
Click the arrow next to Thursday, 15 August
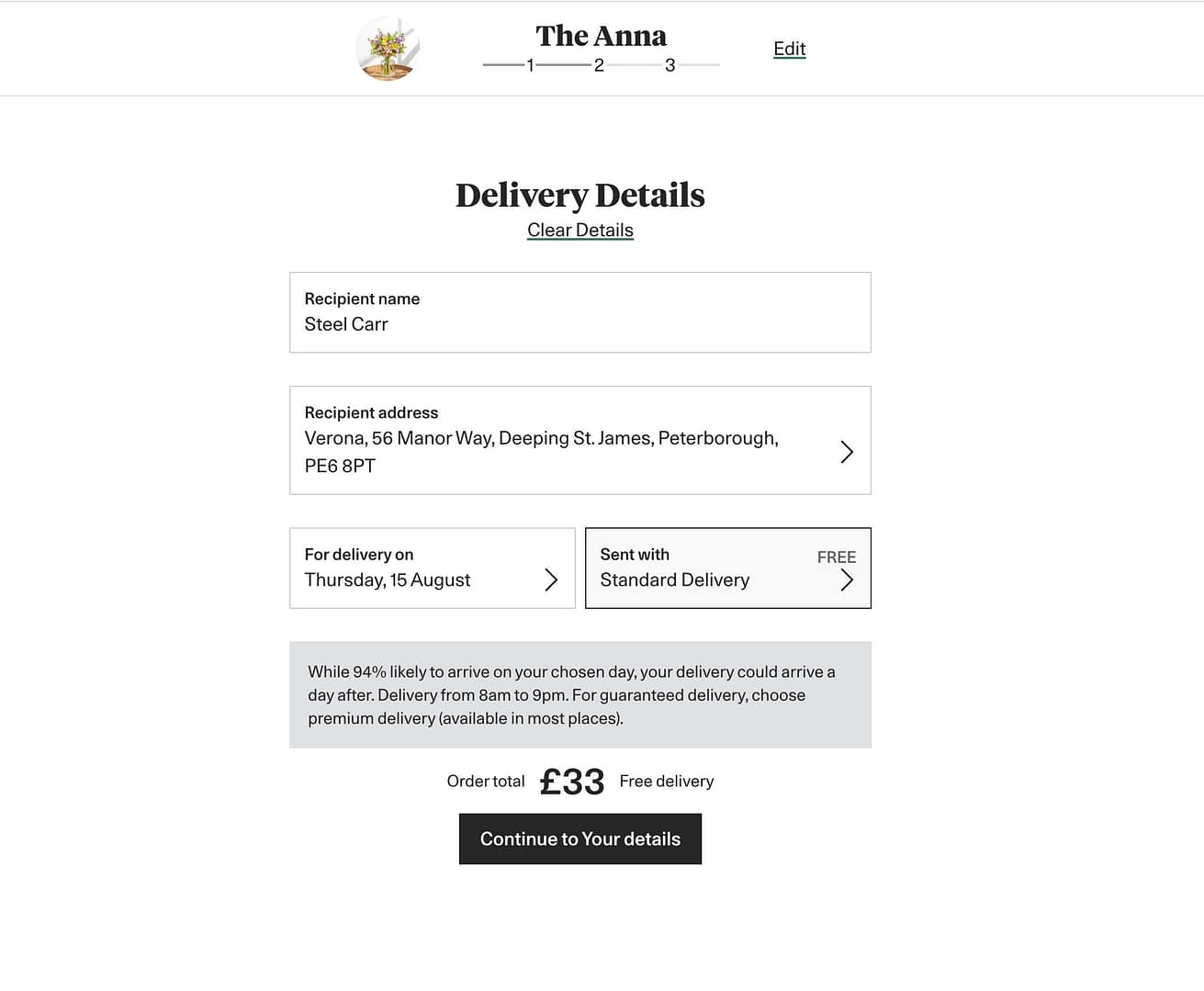point(551,580)
